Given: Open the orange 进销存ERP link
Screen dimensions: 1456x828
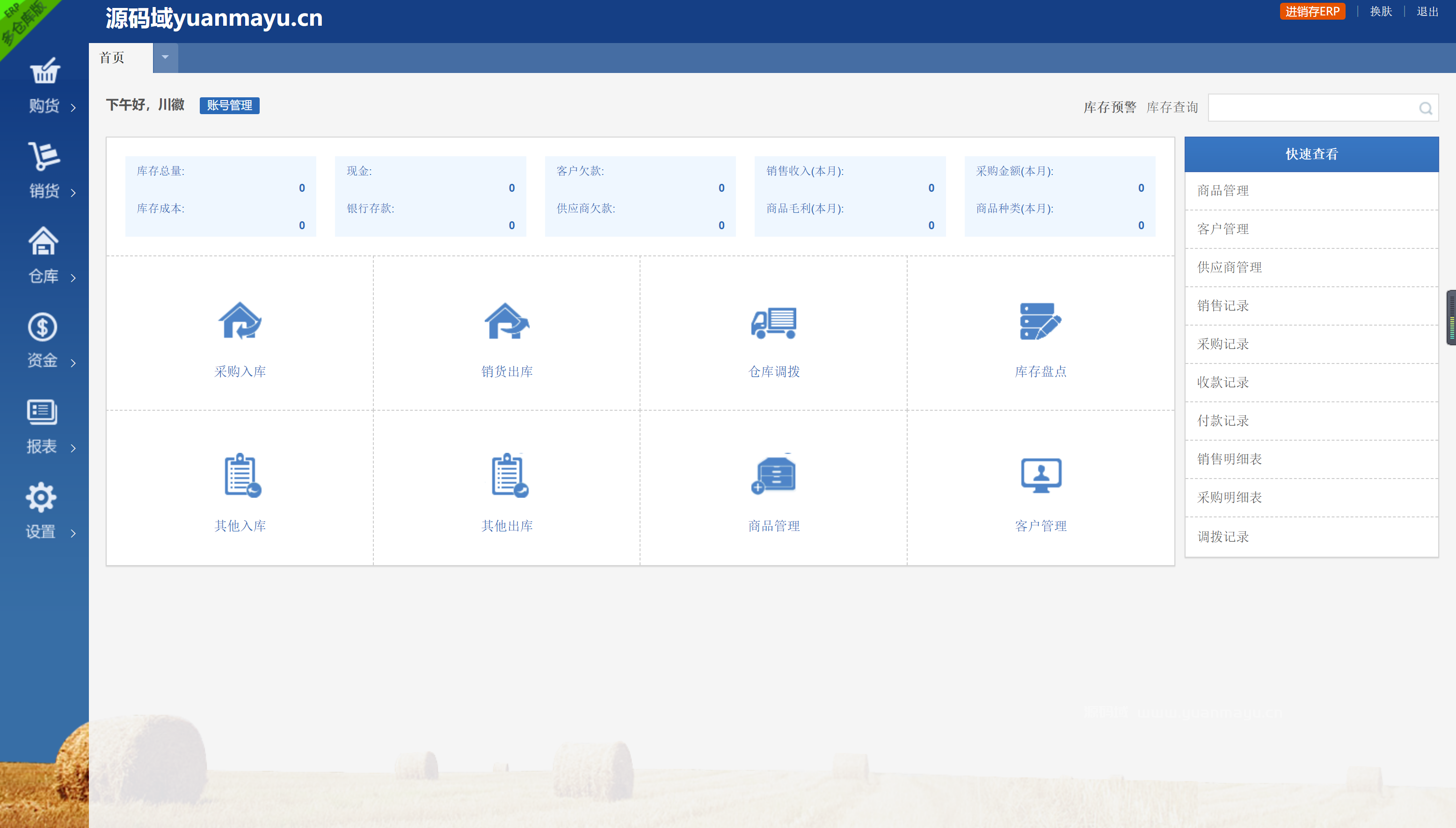Looking at the screenshot, I should click(1313, 11).
